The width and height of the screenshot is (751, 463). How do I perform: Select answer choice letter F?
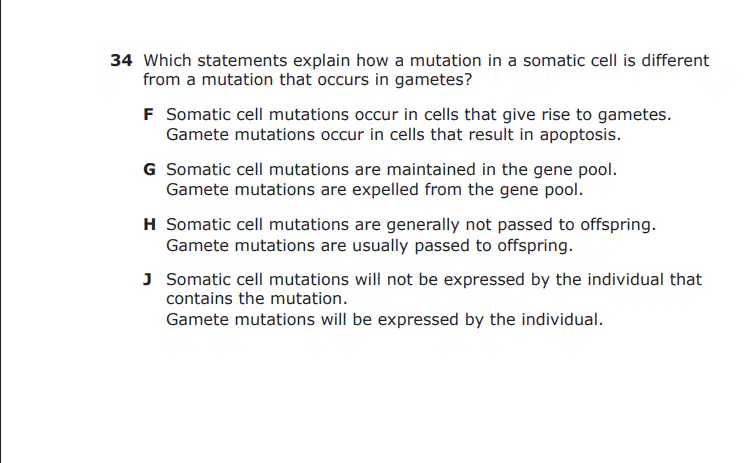pyautogui.click(x=148, y=114)
